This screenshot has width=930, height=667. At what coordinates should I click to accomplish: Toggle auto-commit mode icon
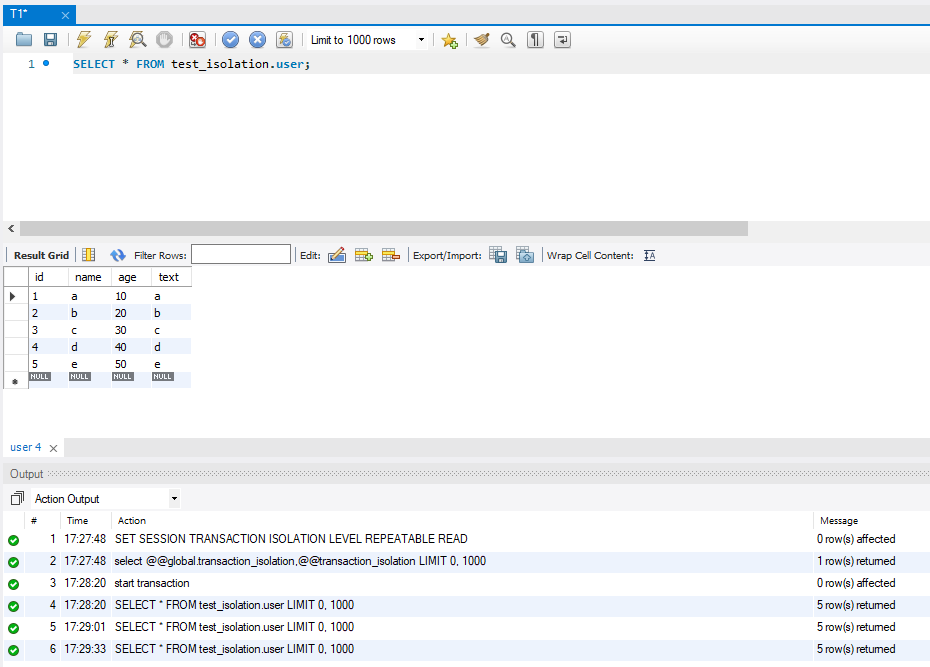click(x=285, y=40)
